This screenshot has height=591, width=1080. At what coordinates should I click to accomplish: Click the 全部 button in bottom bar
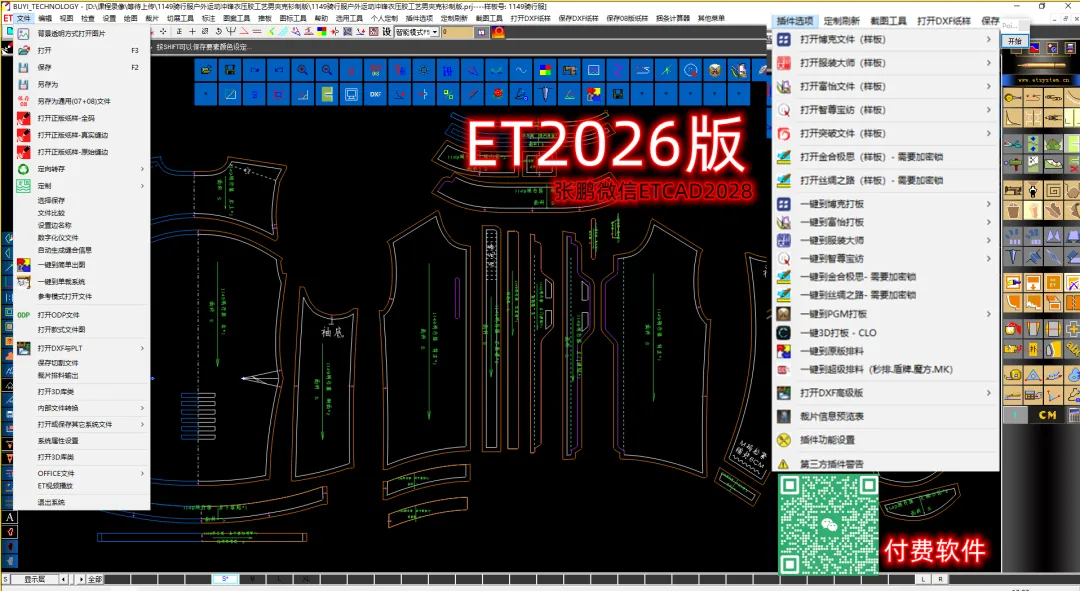95,579
